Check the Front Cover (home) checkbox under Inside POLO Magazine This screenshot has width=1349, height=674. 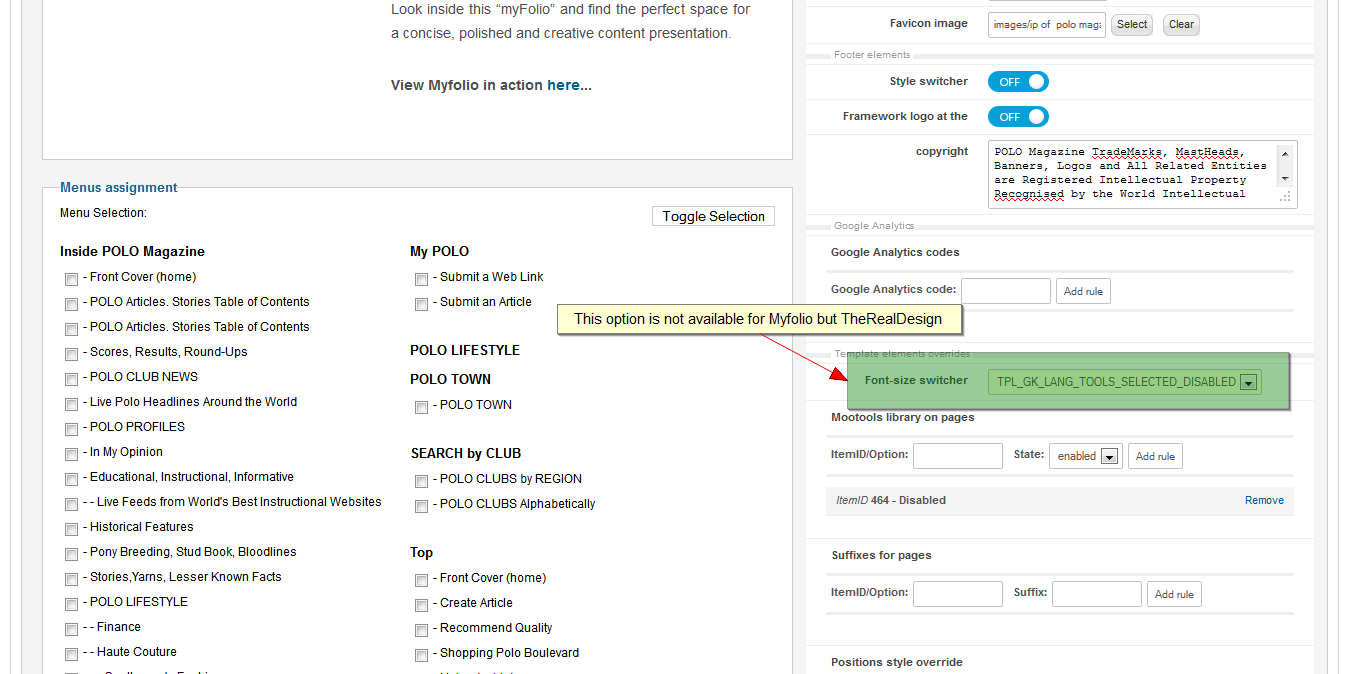pyautogui.click(x=71, y=279)
